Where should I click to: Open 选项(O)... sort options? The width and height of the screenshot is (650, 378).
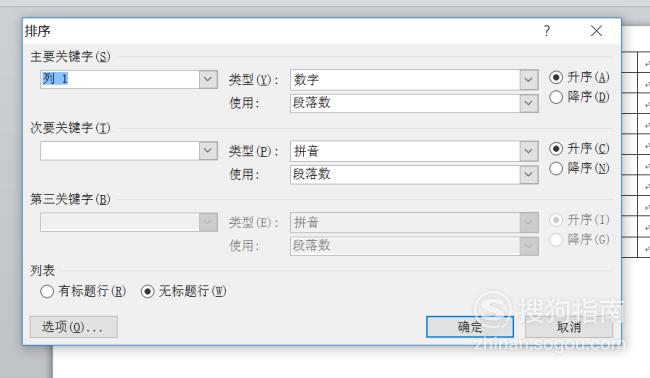coord(73,327)
